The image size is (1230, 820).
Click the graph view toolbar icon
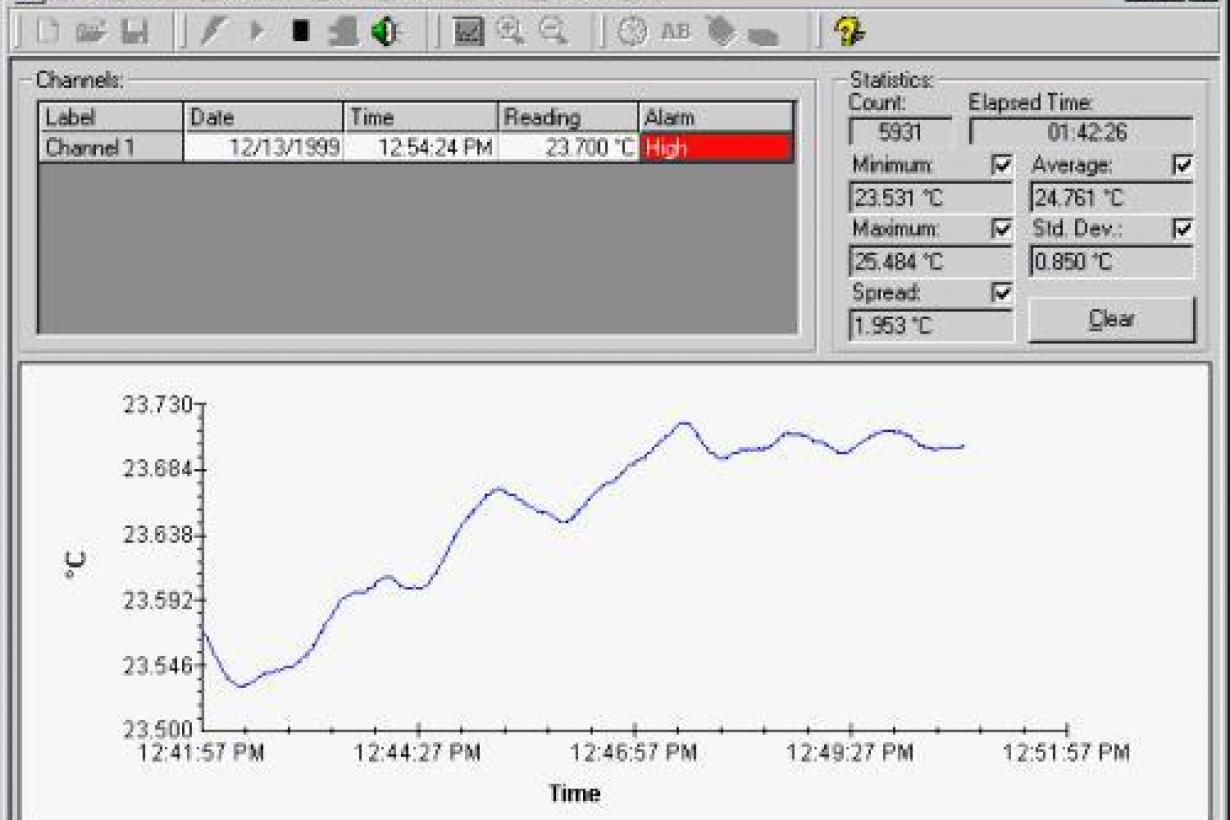pyautogui.click(x=468, y=32)
